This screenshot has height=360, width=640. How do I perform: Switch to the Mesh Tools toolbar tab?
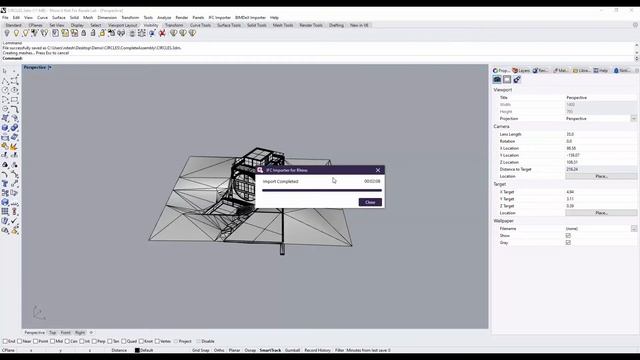(283, 25)
